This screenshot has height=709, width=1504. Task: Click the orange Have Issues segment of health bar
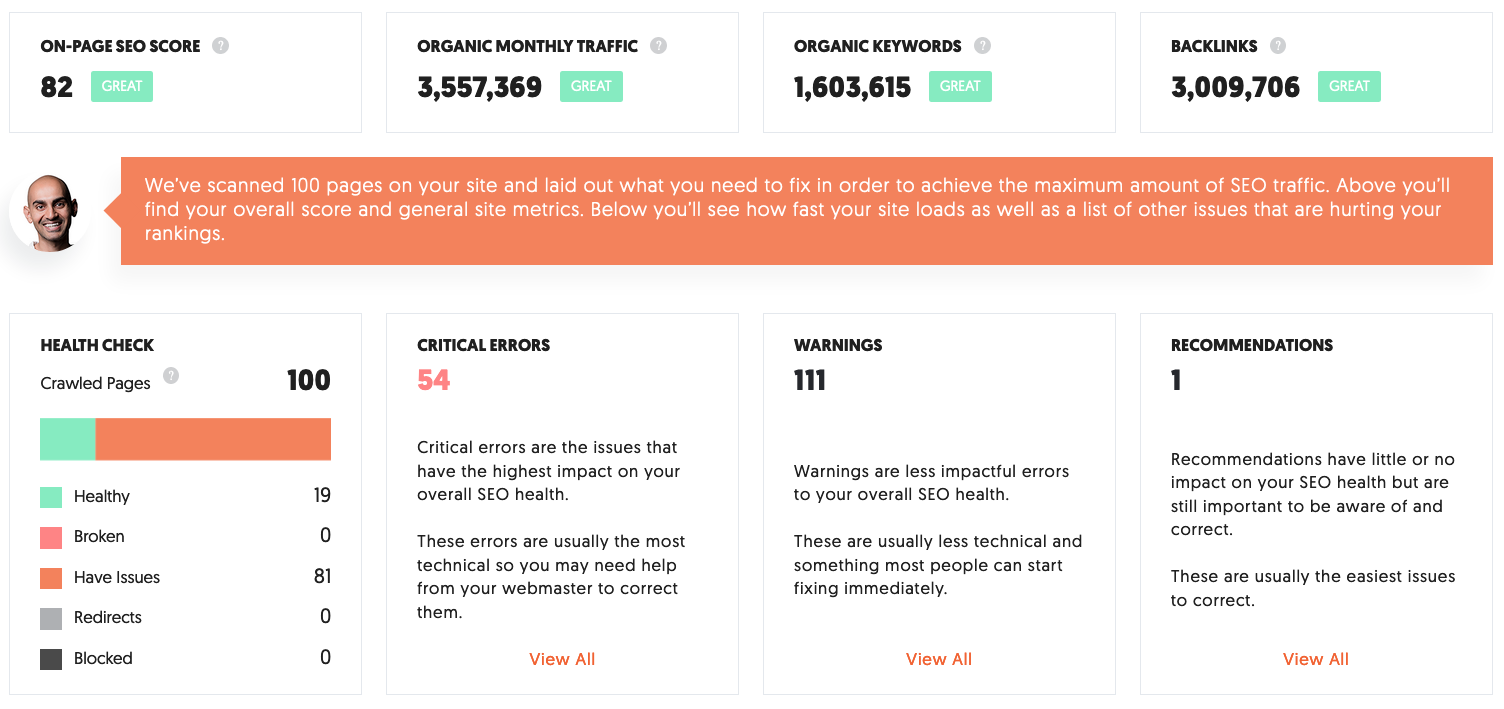click(x=213, y=439)
